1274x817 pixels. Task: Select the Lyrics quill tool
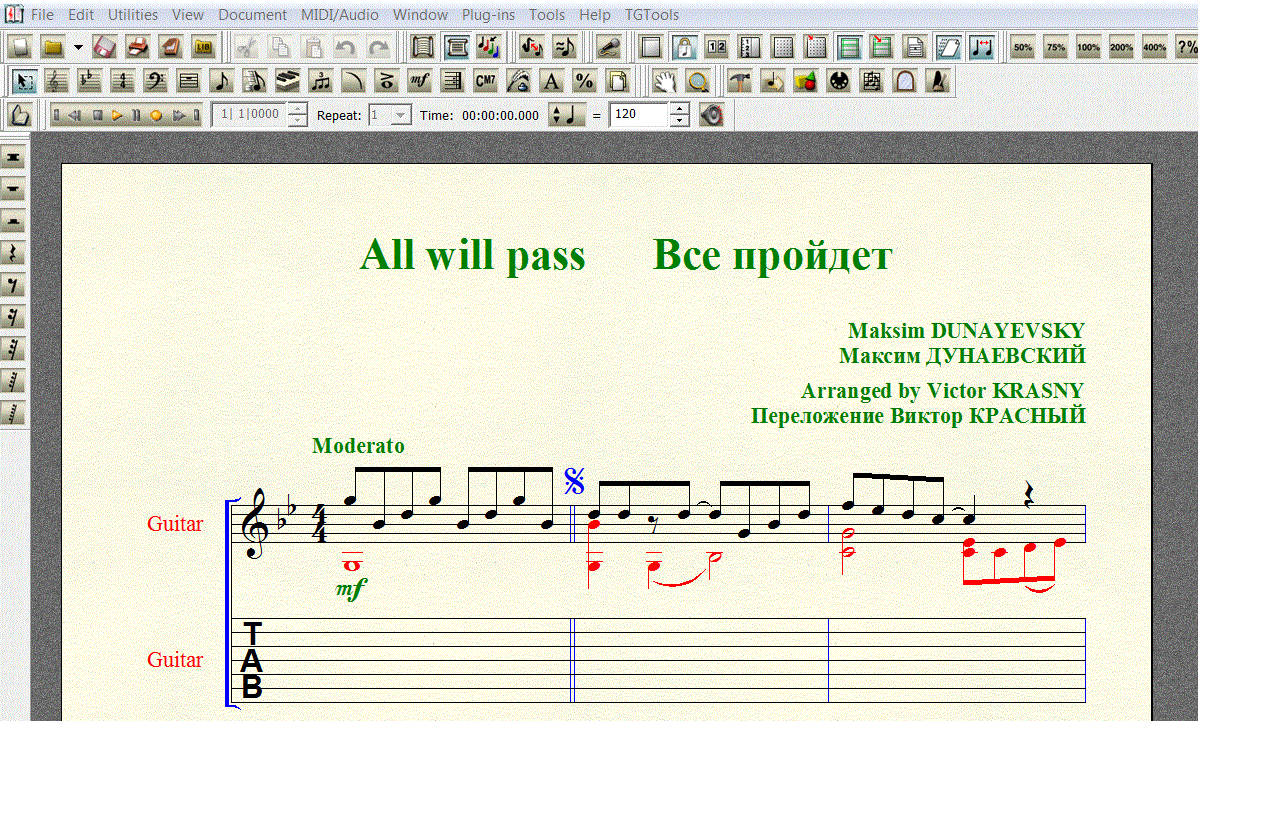pyautogui.click(x=519, y=81)
